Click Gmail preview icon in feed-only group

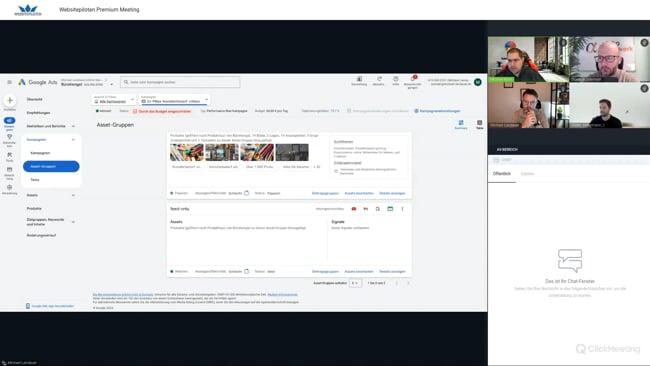pyautogui.click(x=366, y=209)
